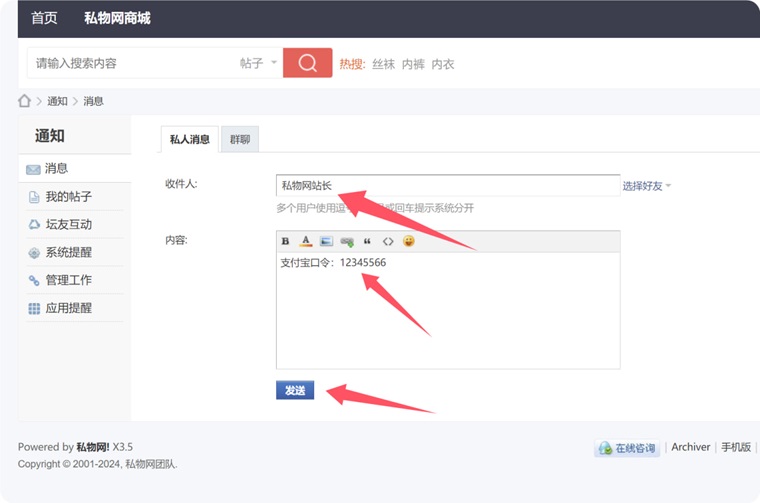
Task: Open 首页 in the top navigation
Action: point(44,18)
